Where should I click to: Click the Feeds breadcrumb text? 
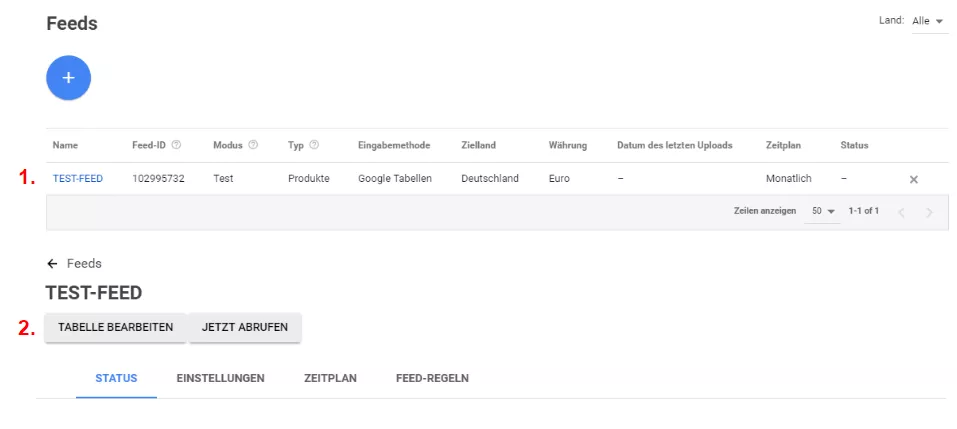(84, 264)
